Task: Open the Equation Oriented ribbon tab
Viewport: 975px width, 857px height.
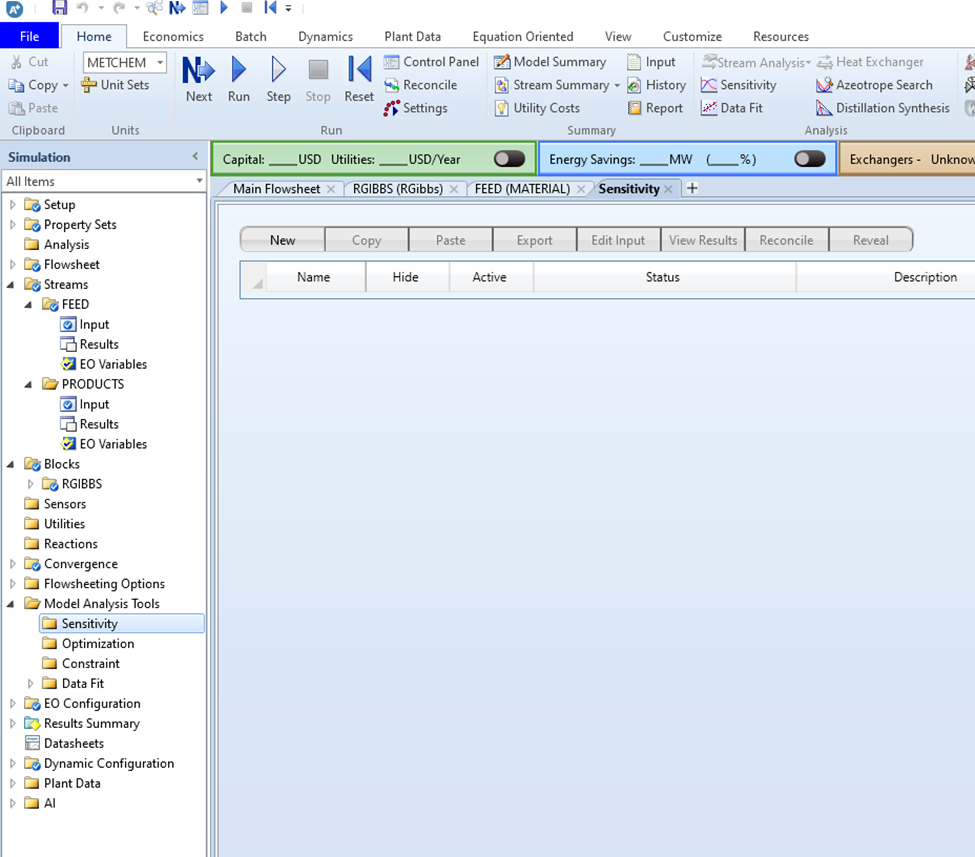Action: (x=523, y=36)
